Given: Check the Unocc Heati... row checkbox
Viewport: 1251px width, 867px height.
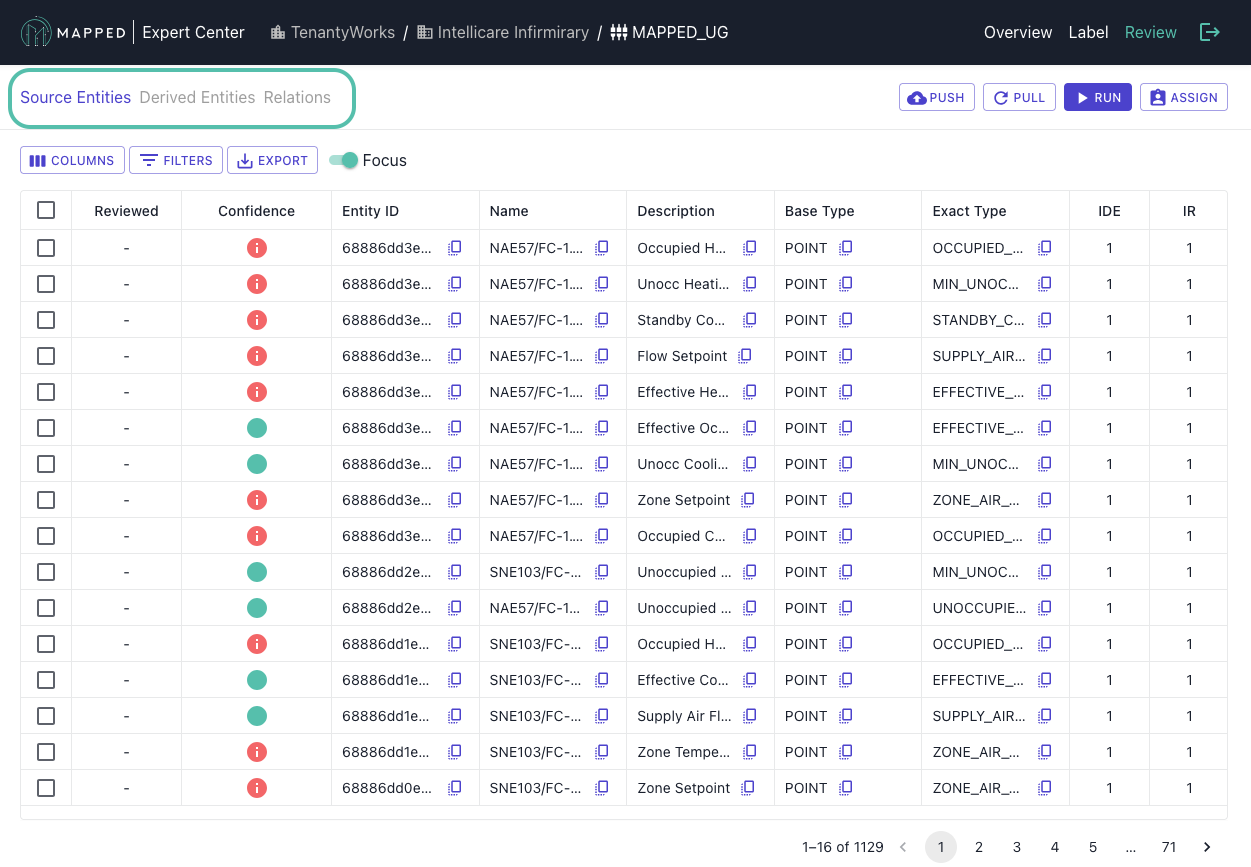Looking at the screenshot, I should coord(46,284).
